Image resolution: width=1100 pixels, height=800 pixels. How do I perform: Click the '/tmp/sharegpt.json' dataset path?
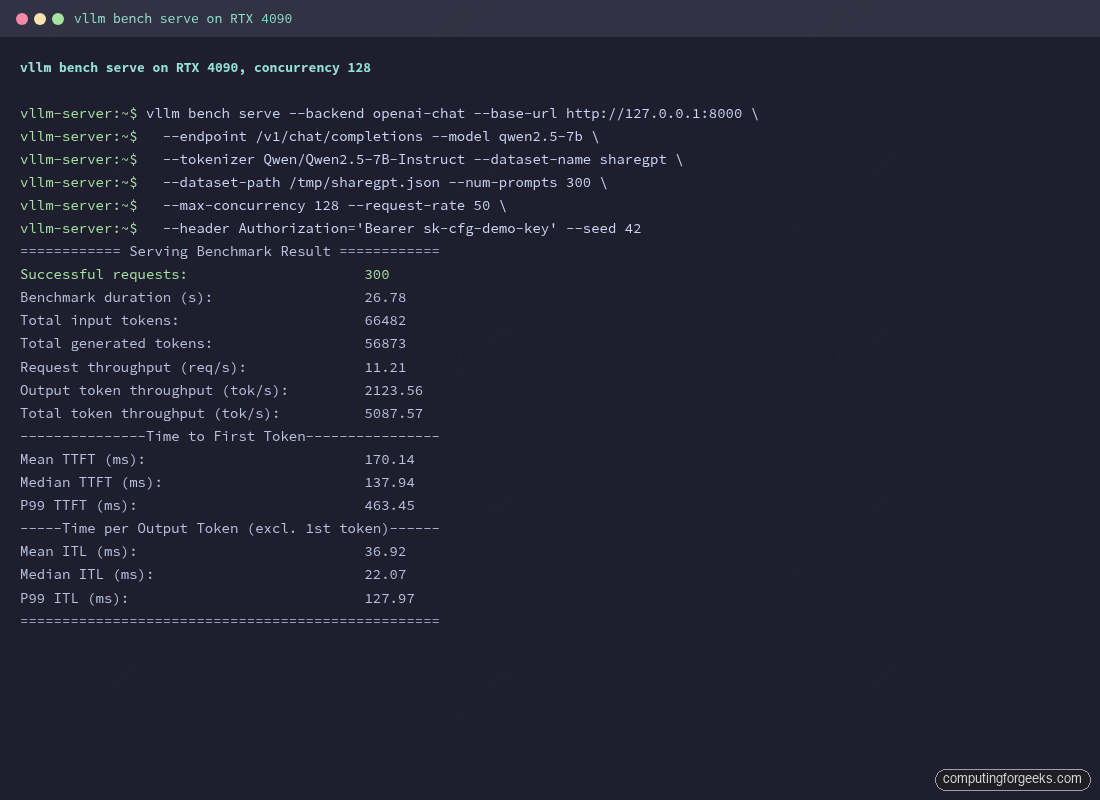point(364,182)
